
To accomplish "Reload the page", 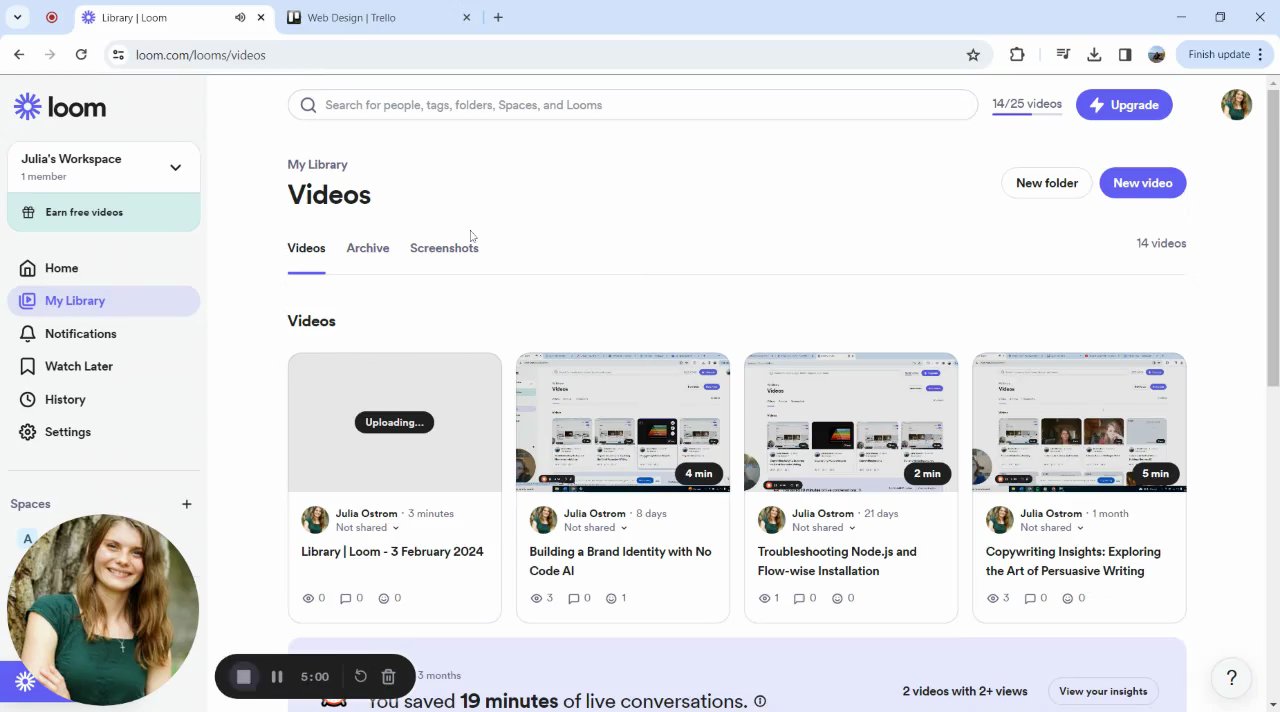I will point(81,55).
